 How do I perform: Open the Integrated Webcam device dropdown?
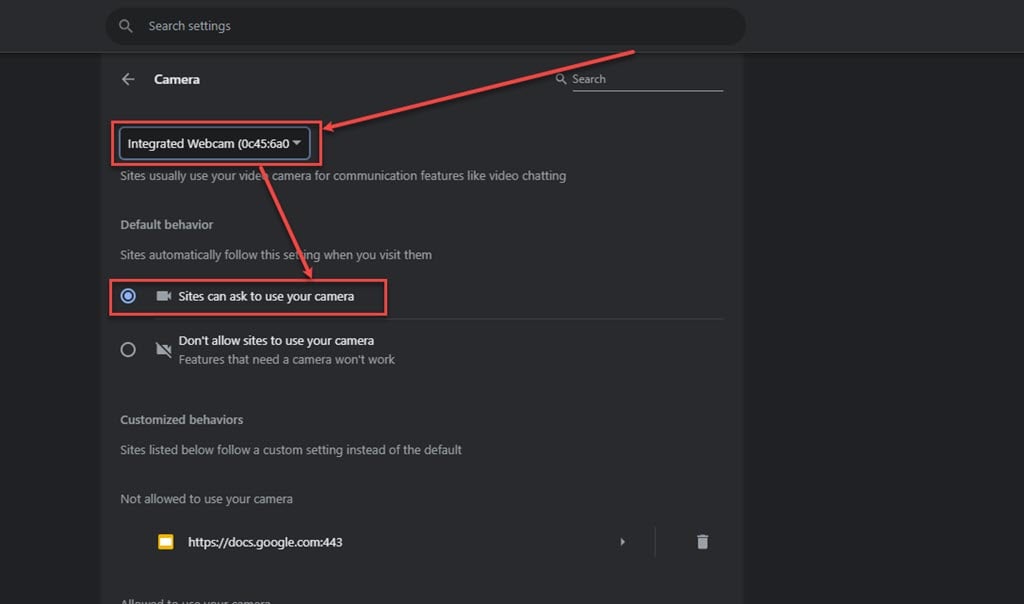tap(214, 144)
